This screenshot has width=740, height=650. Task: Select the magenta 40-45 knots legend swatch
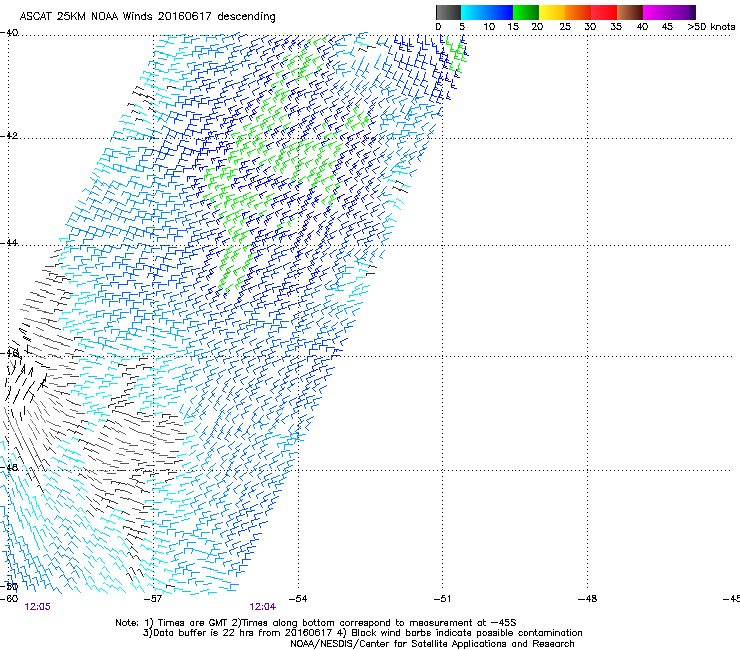click(x=656, y=12)
